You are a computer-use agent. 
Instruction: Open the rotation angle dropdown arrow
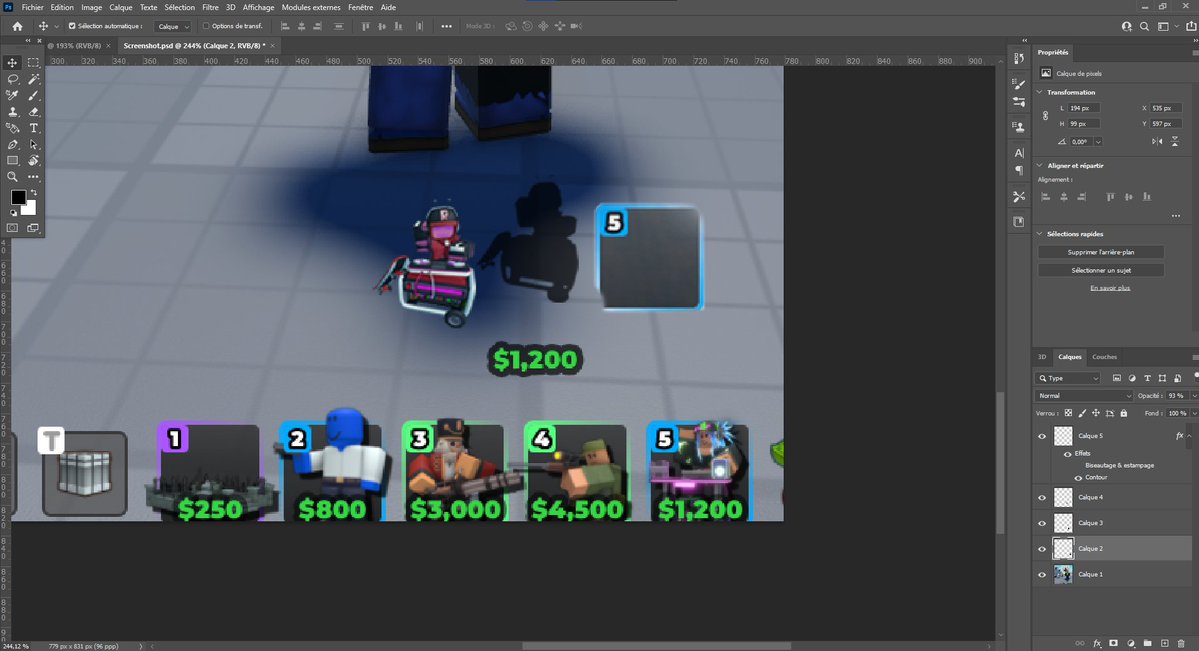(x=1098, y=142)
